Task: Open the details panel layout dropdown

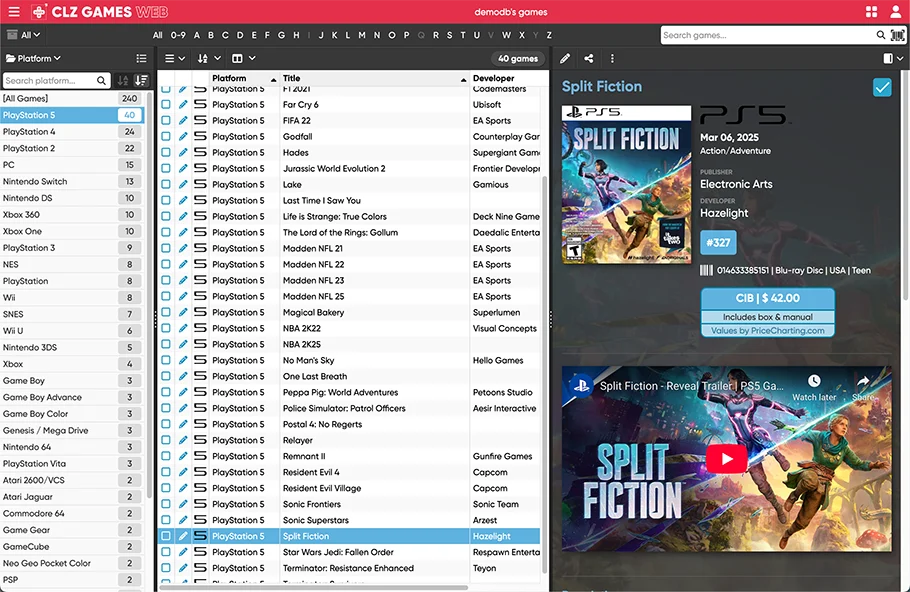Action: click(x=893, y=58)
